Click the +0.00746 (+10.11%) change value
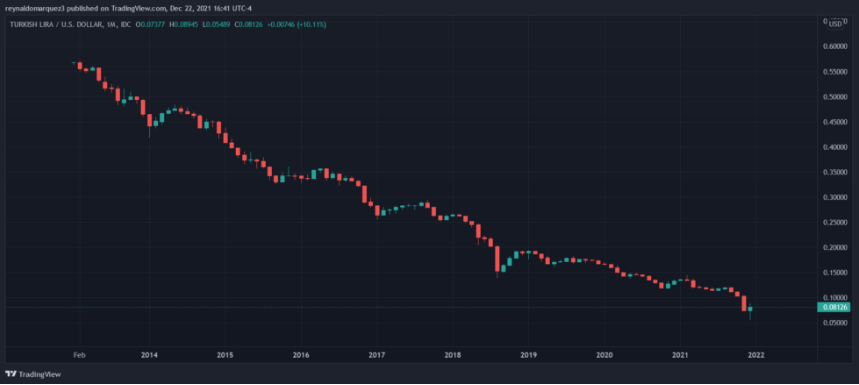 296,25
